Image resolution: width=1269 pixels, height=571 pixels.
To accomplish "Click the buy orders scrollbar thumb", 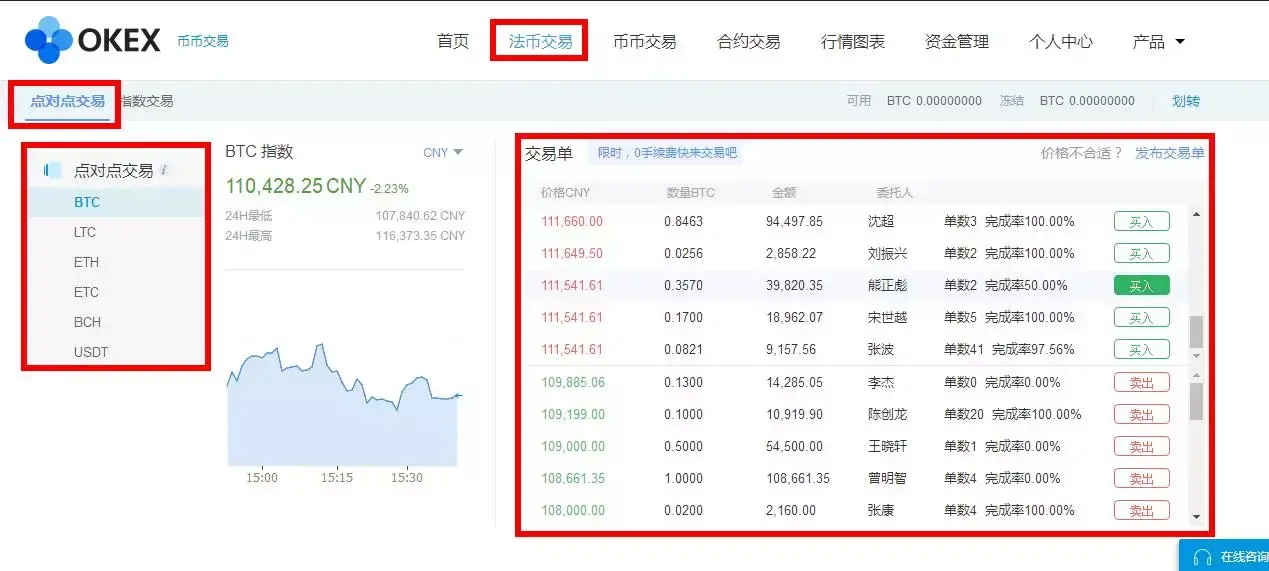I will (x=1196, y=331).
